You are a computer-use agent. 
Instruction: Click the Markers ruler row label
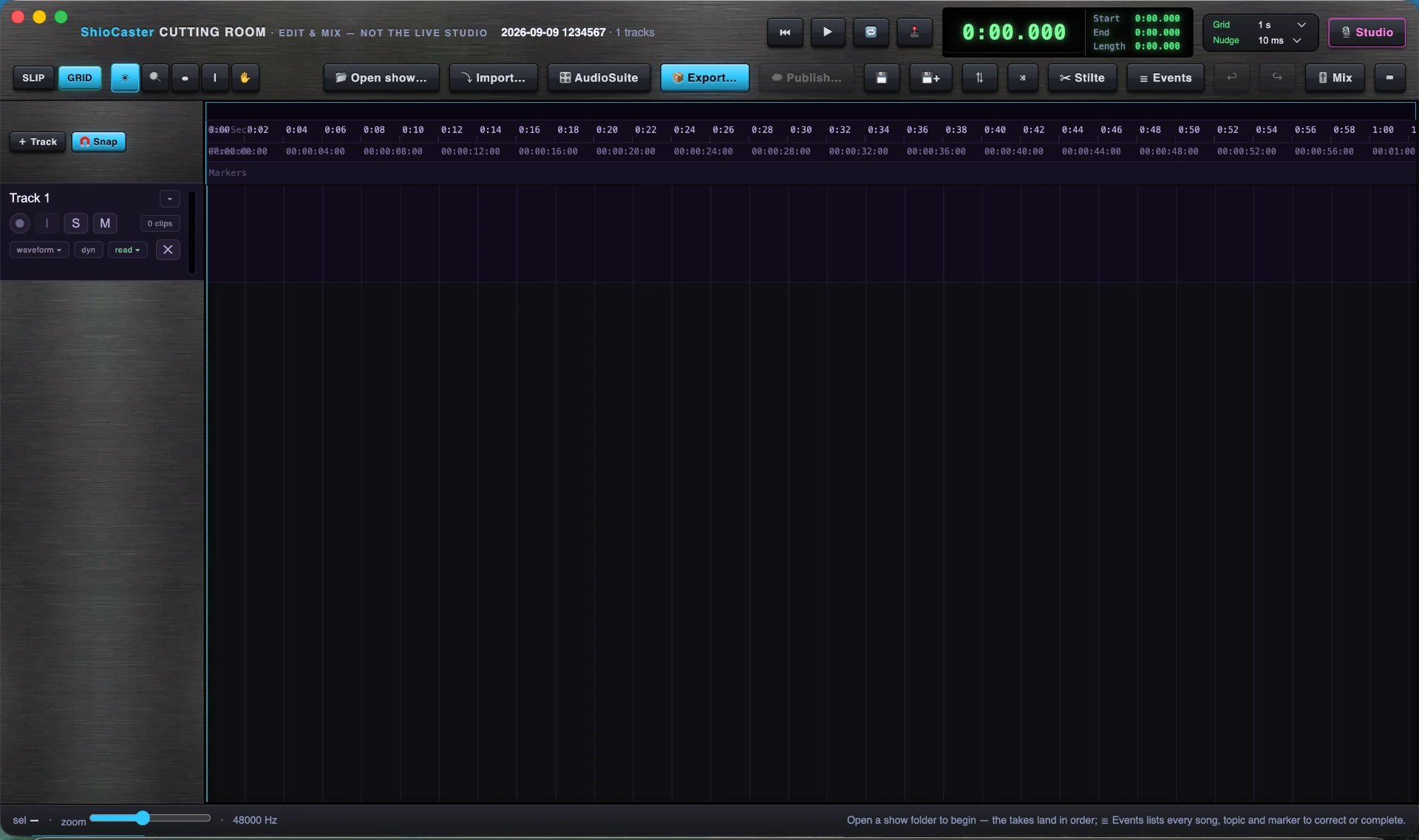pos(228,173)
